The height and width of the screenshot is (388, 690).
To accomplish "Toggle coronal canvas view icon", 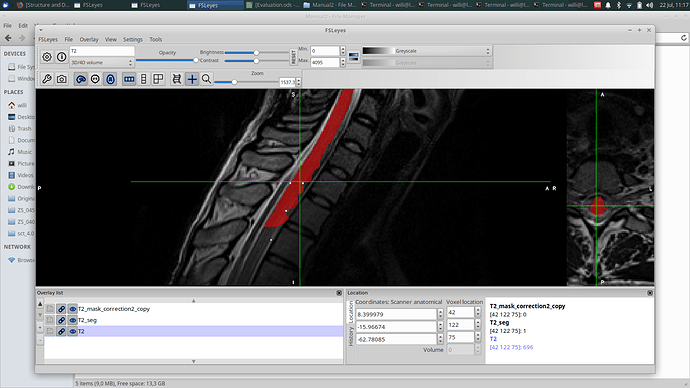I will coord(95,79).
